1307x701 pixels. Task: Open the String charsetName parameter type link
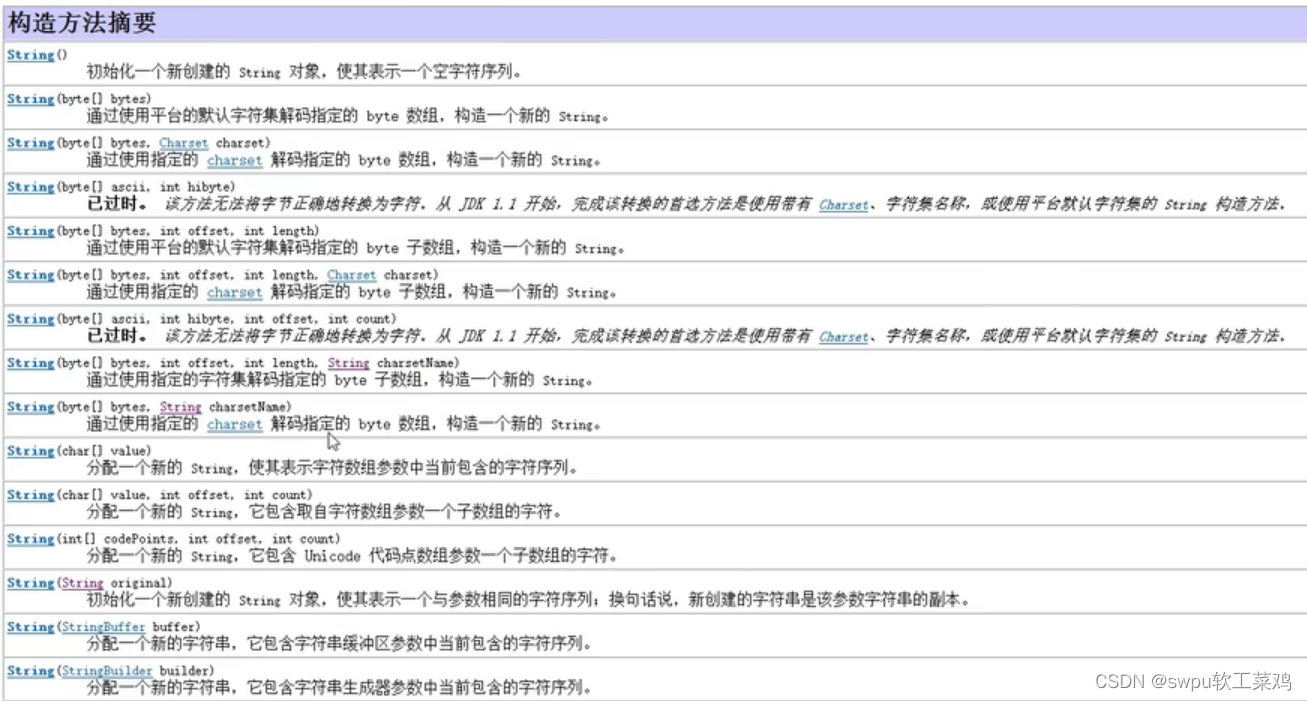(347, 363)
